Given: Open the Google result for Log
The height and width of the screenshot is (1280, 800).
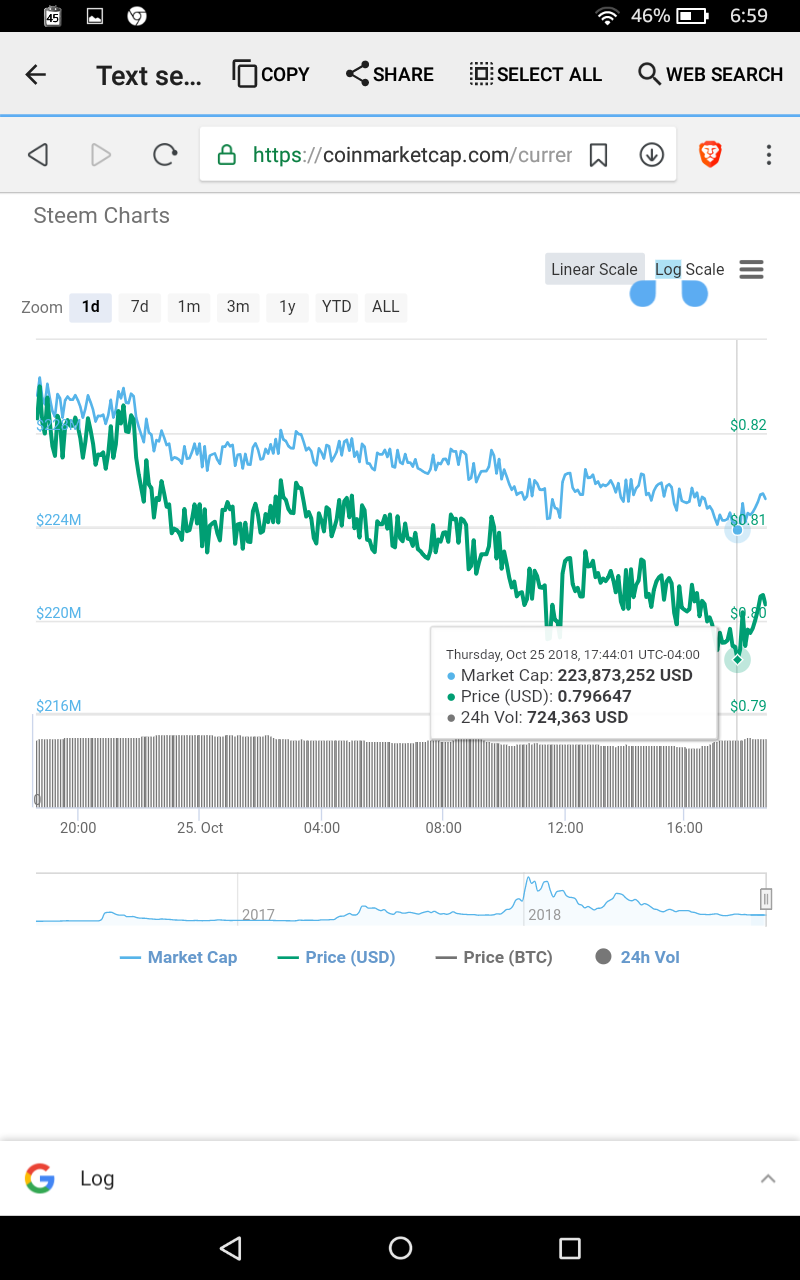Looking at the screenshot, I should [x=97, y=1178].
